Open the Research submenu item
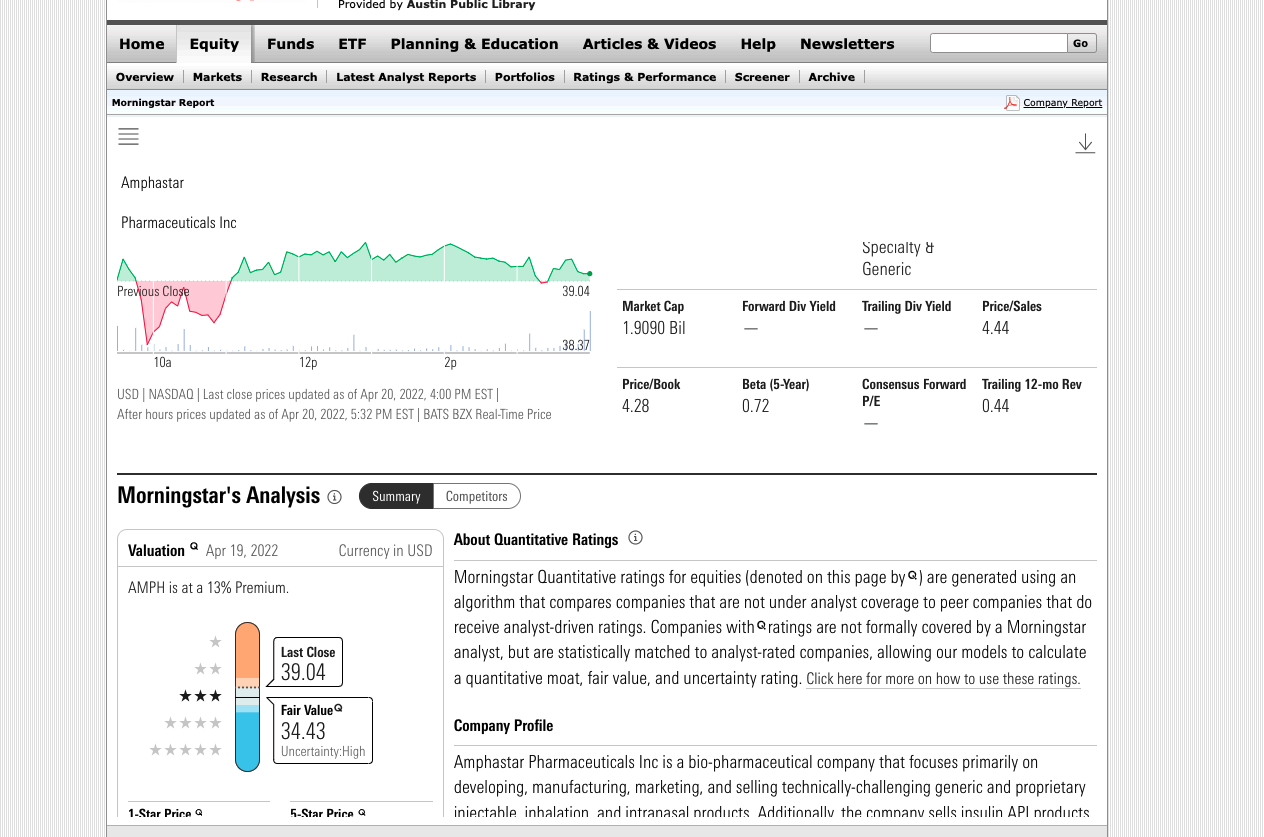Image resolution: width=1264 pixels, height=837 pixels. (x=289, y=77)
